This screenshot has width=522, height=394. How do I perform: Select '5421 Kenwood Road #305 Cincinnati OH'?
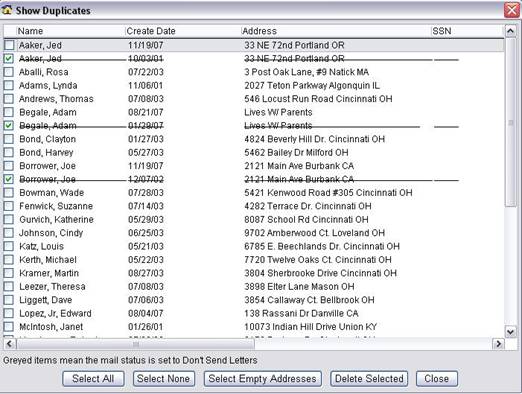tap(328, 193)
